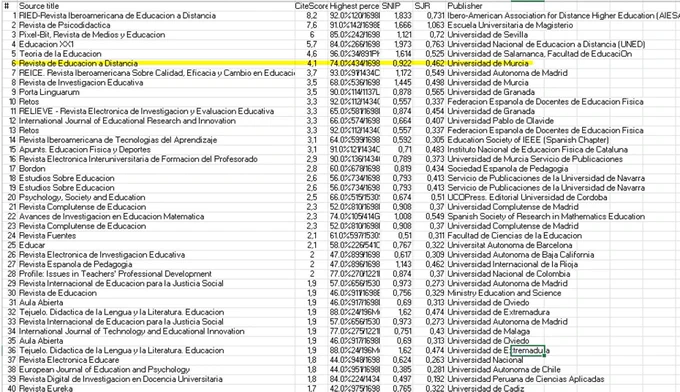Select CiteScore value 7,6 in row 2
The height and width of the screenshot is (392, 680).
tap(311, 25)
